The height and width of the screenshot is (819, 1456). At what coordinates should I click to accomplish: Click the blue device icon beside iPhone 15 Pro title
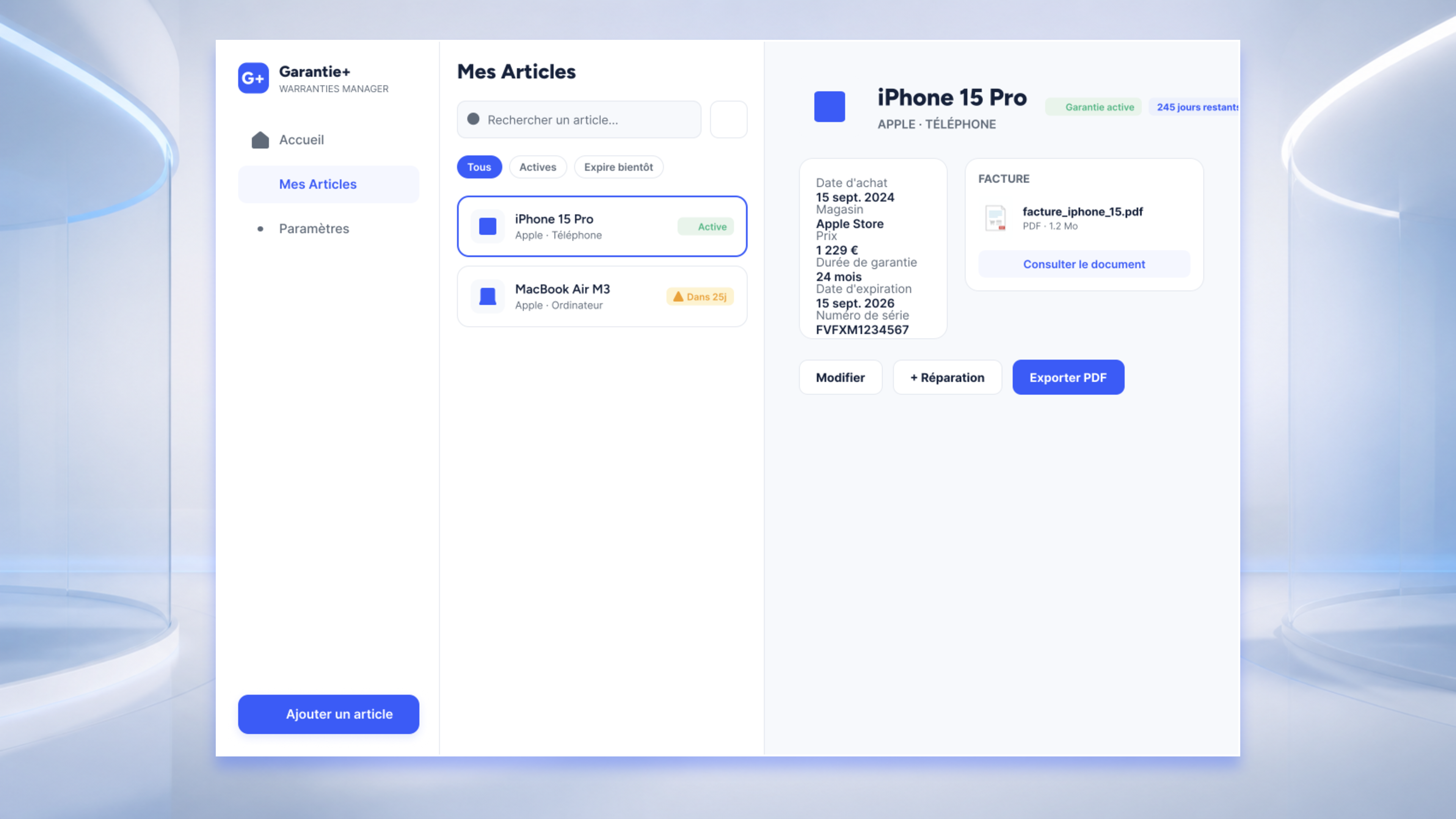coord(829,107)
